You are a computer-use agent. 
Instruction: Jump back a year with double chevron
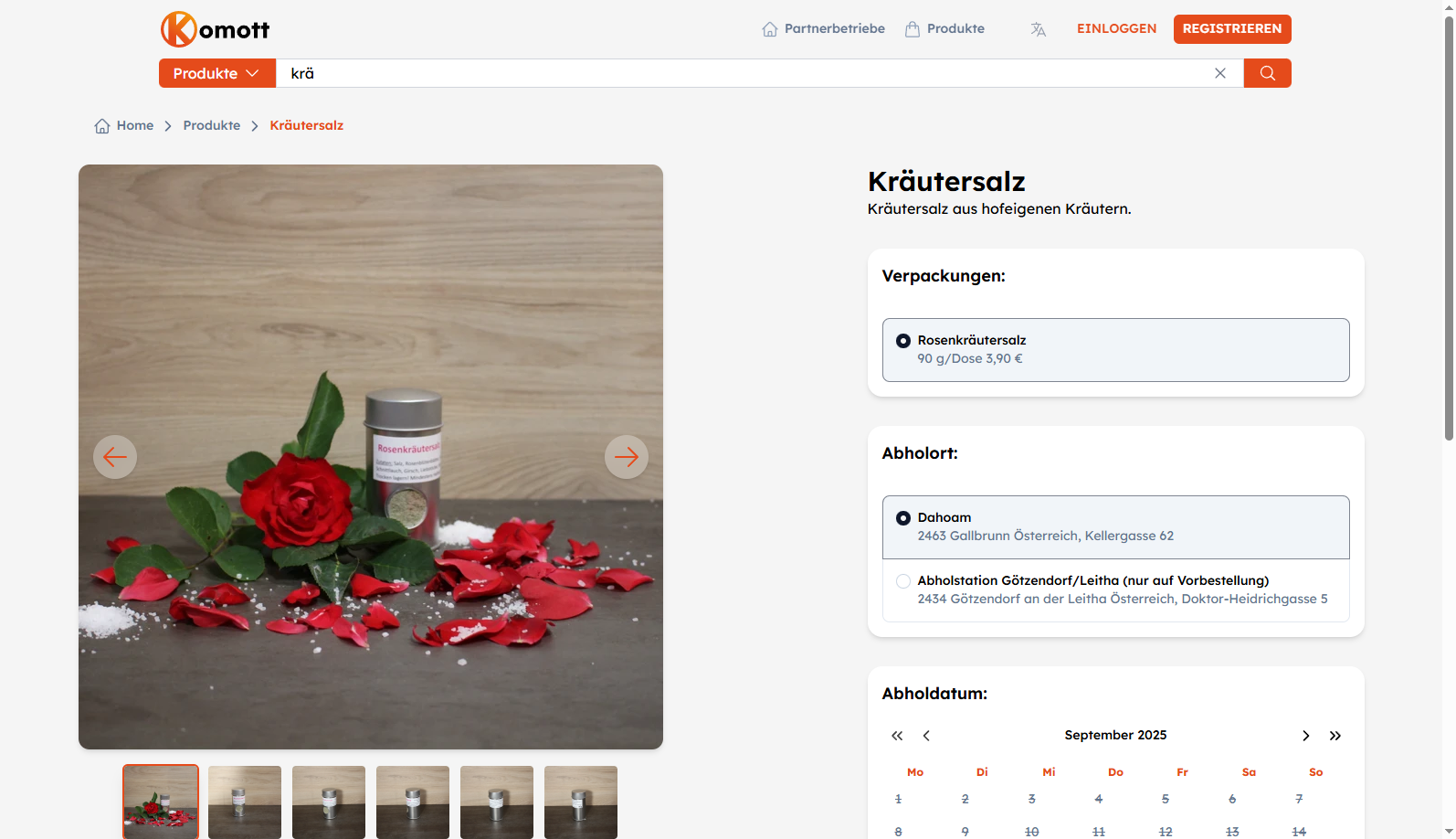coord(897,736)
